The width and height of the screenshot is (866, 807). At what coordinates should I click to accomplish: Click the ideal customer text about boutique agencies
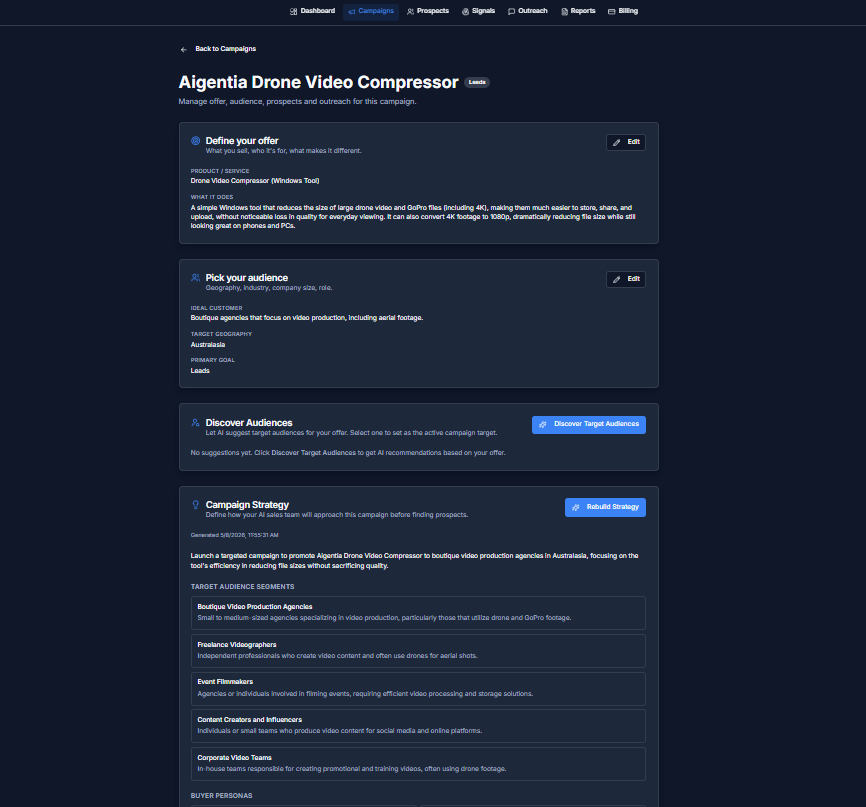click(x=307, y=318)
